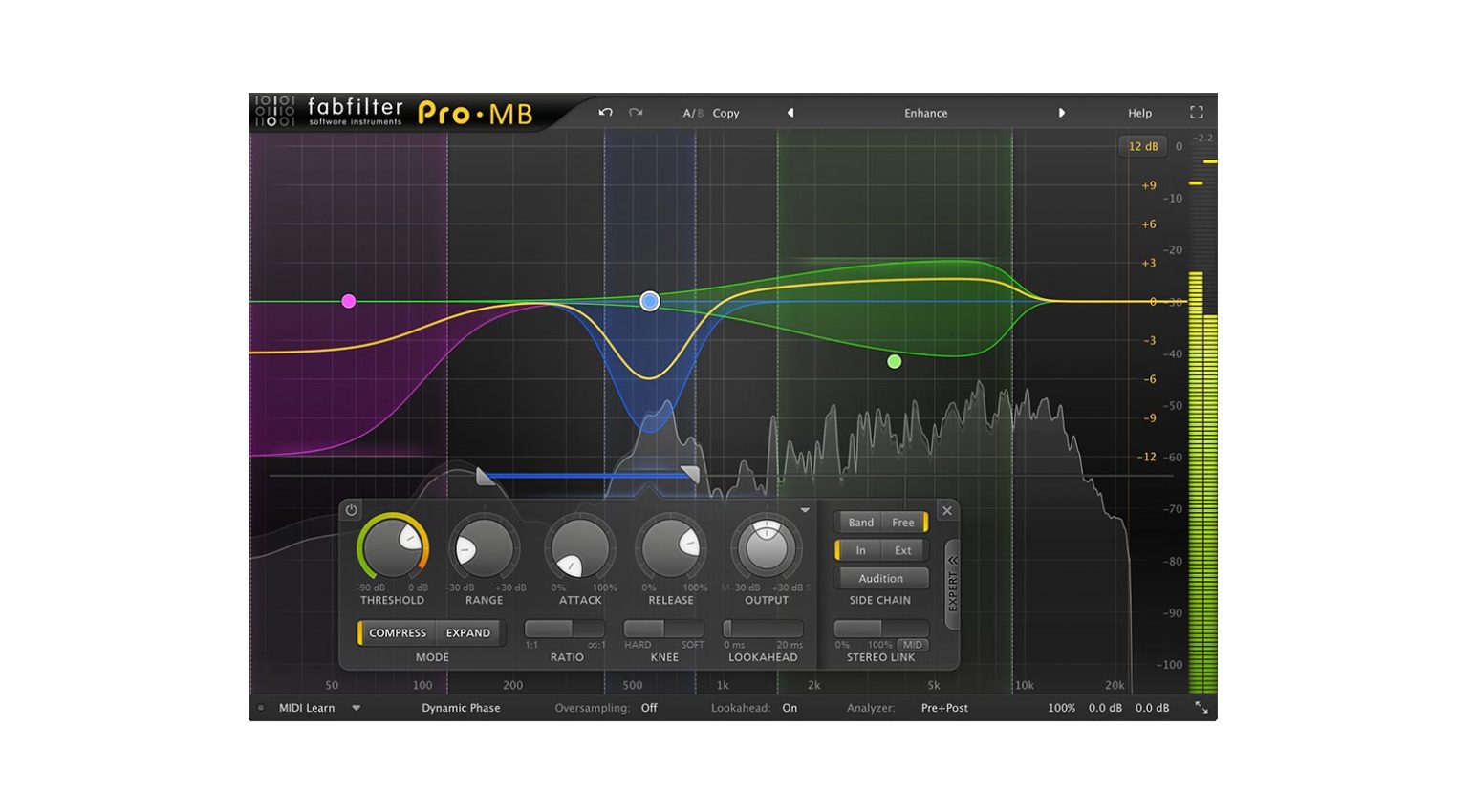Select Expand mode

click(x=468, y=632)
